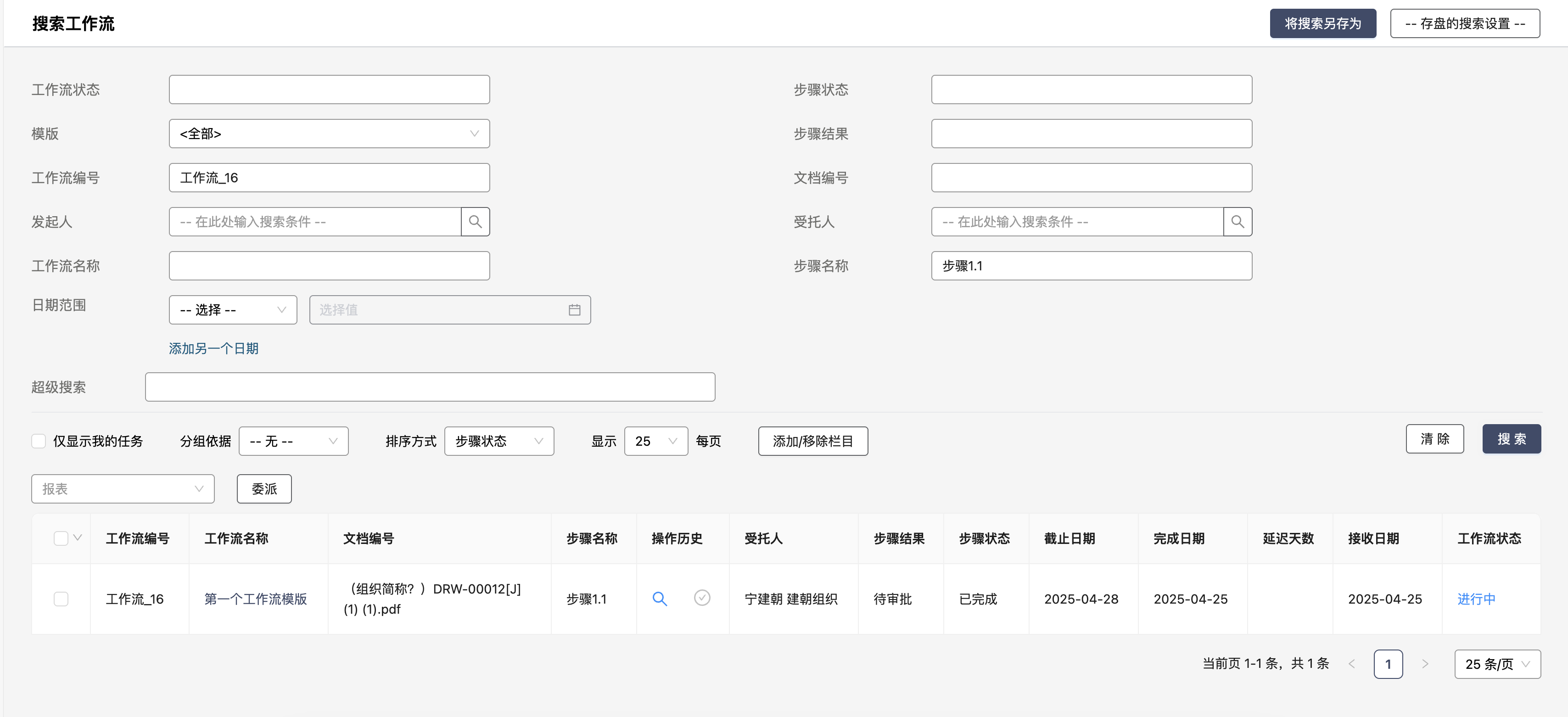The height and width of the screenshot is (717, 1568).
Task: Go to next page arrow
Action: (1425, 664)
